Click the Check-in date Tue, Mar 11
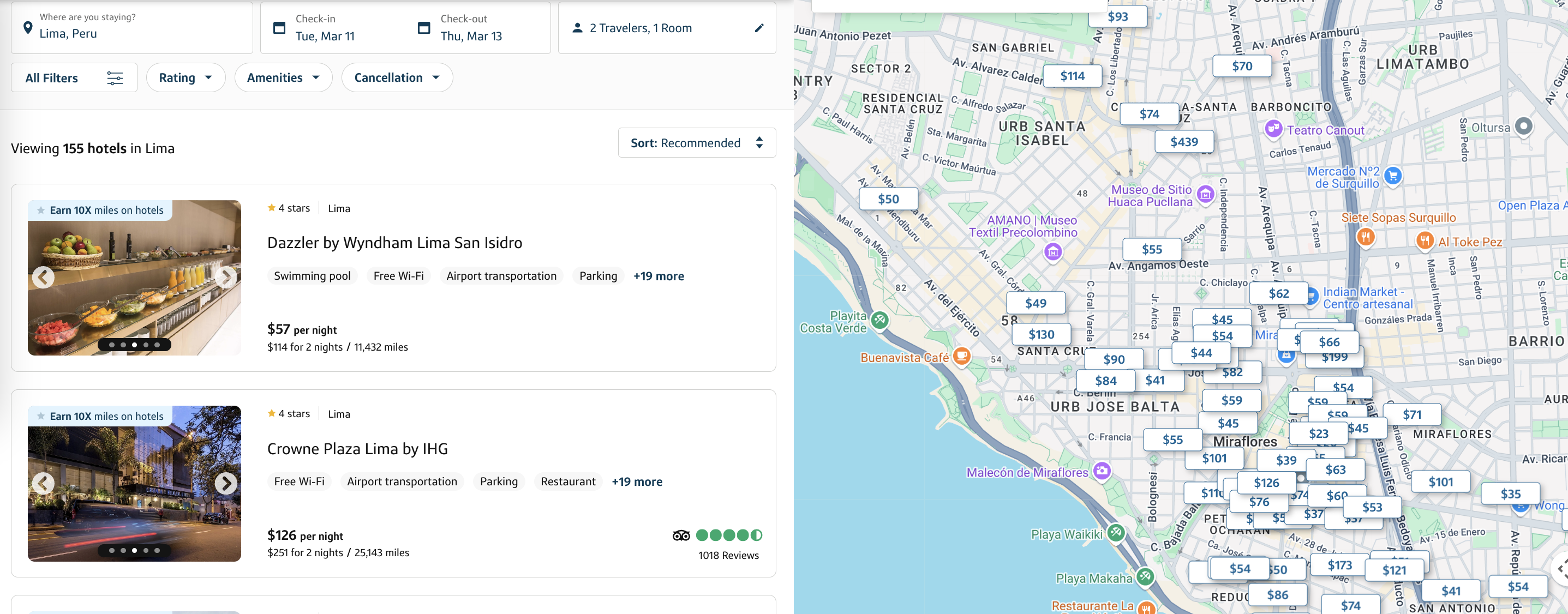The image size is (1568, 614). click(x=325, y=37)
